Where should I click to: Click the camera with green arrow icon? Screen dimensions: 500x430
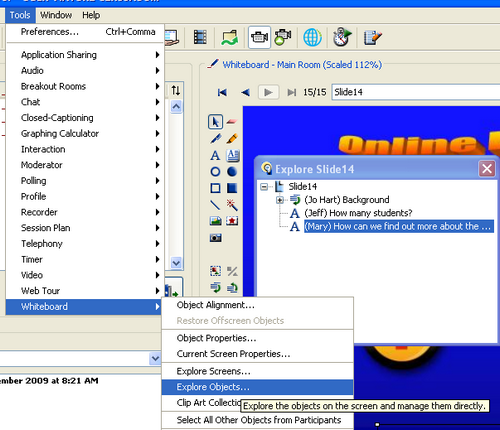(283, 37)
